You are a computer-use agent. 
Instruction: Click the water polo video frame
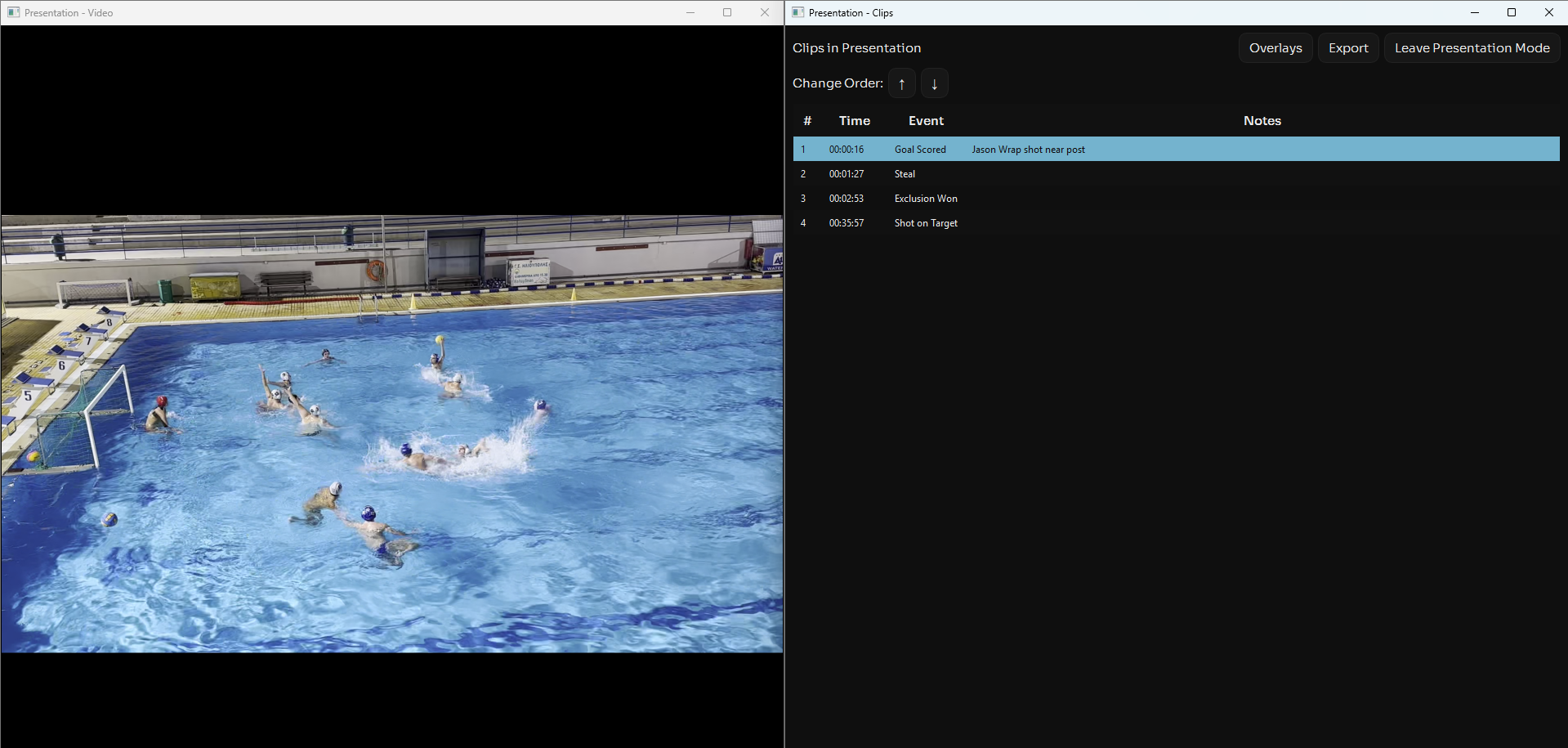[392, 433]
